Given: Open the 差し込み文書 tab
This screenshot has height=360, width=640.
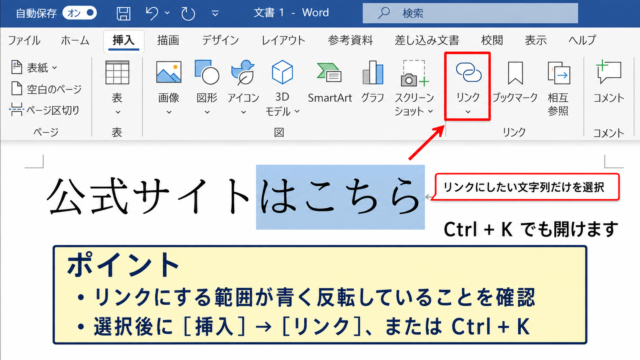Looking at the screenshot, I should [x=427, y=40].
